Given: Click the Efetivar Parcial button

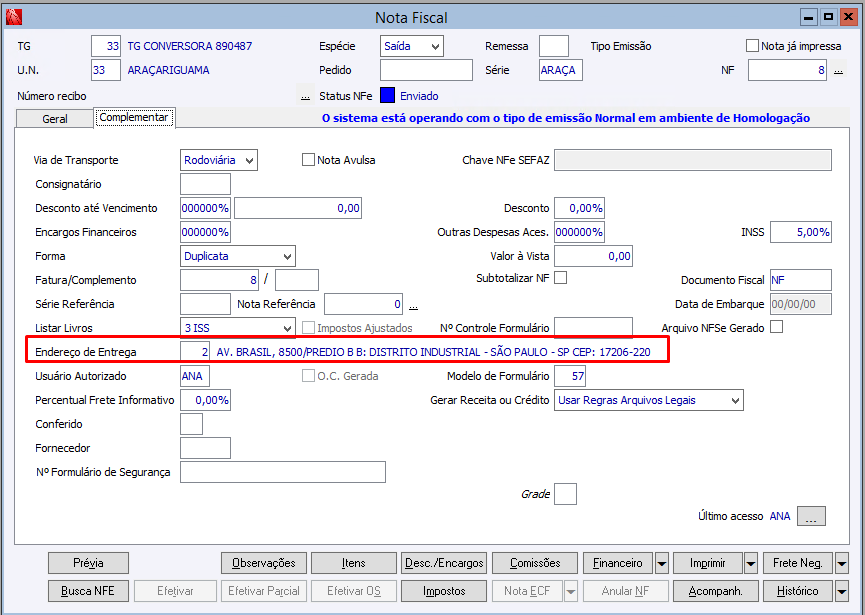Looking at the screenshot, I should [264, 591].
